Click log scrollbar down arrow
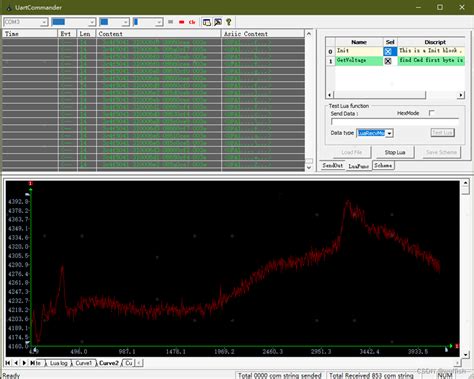The height and width of the screenshot is (379, 474). (309, 168)
